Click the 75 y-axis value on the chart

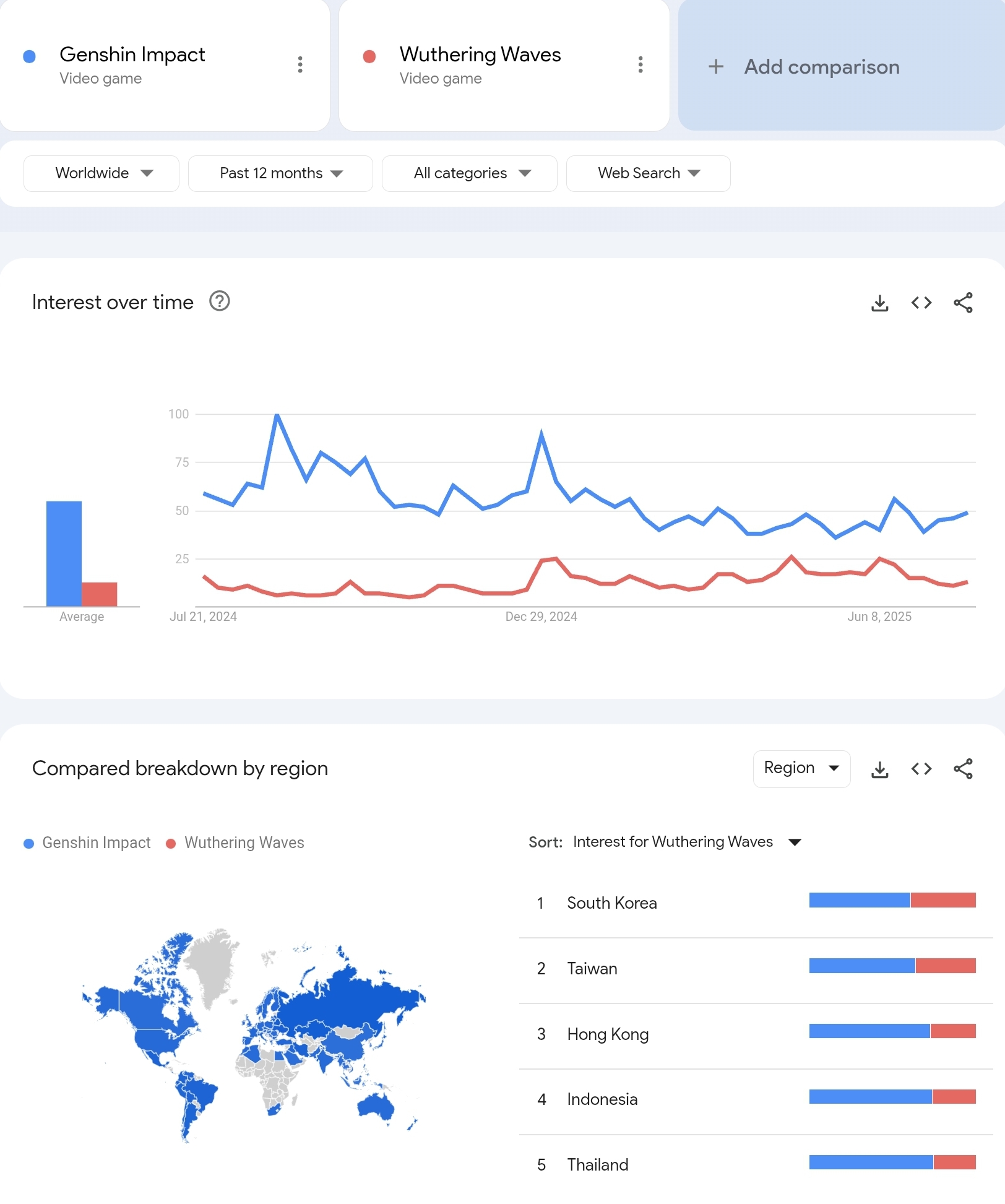pos(182,462)
